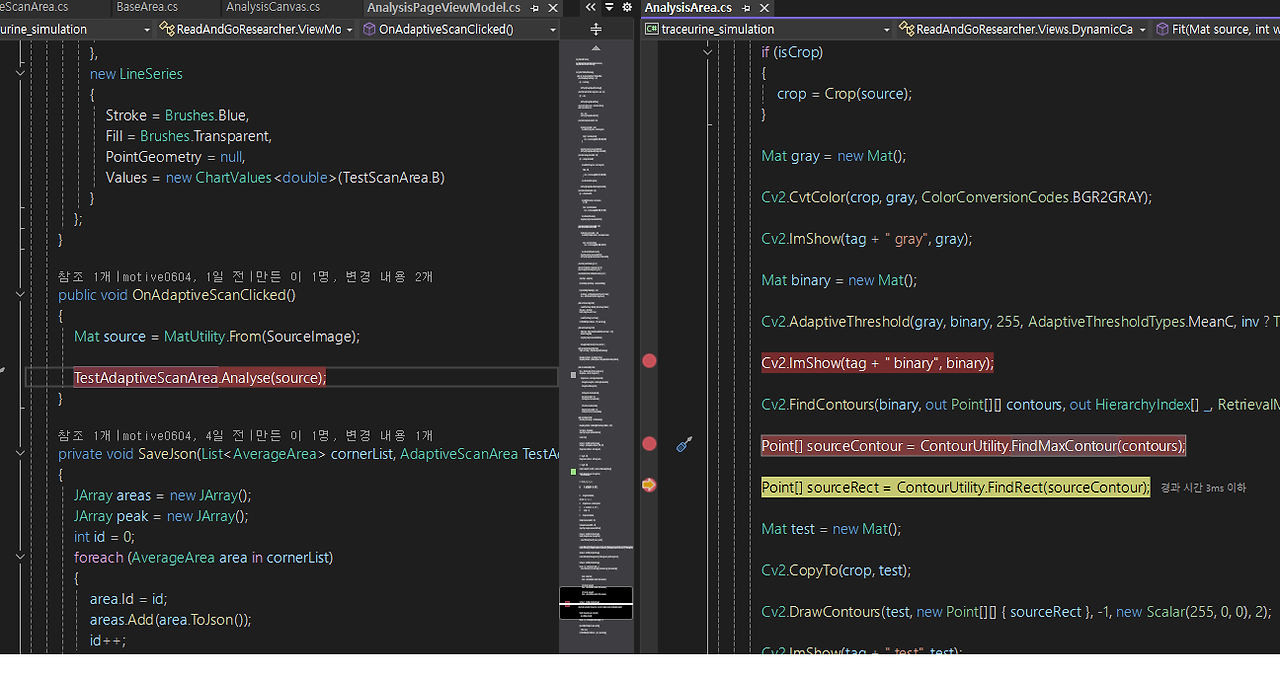The height and width of the screenshot is (679, 1280).
Task: Switch to the AnalysisCanvas.cs tab
Action: tap(273, 7)
